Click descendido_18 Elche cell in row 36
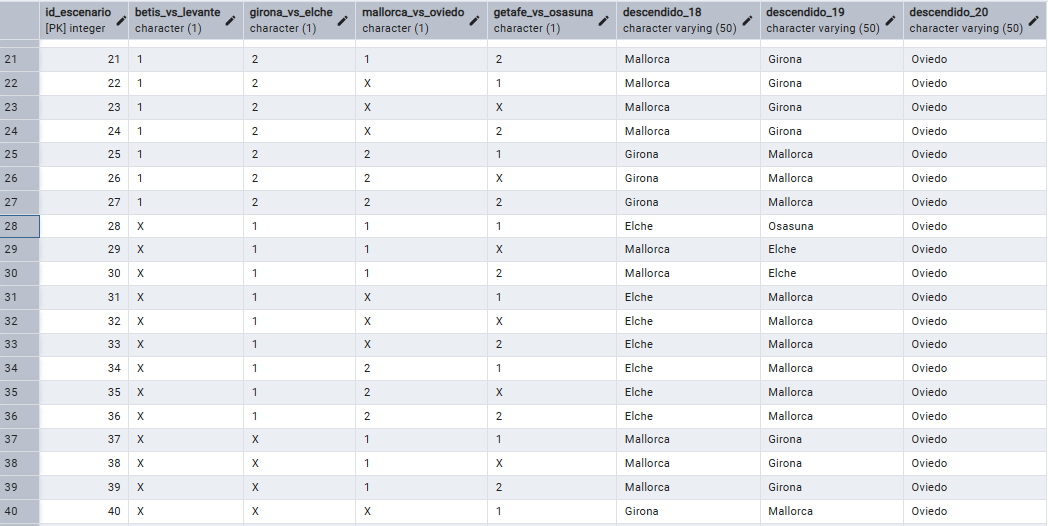The image size is (1048, 526). (688, 416)
